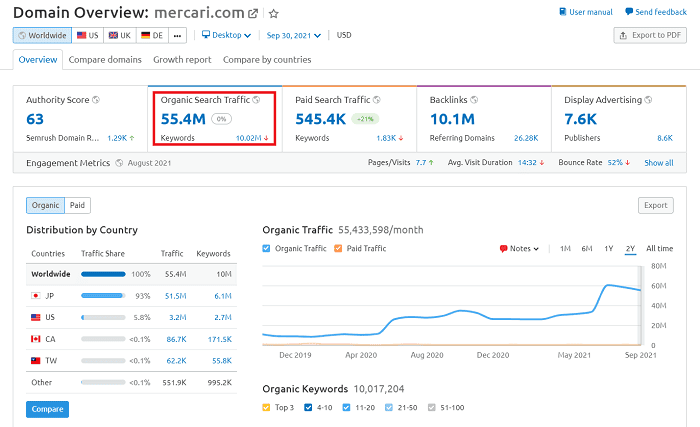Click the 545.4K paid traffic value
The image size is (700, 427).
click(x=321, y=119)
